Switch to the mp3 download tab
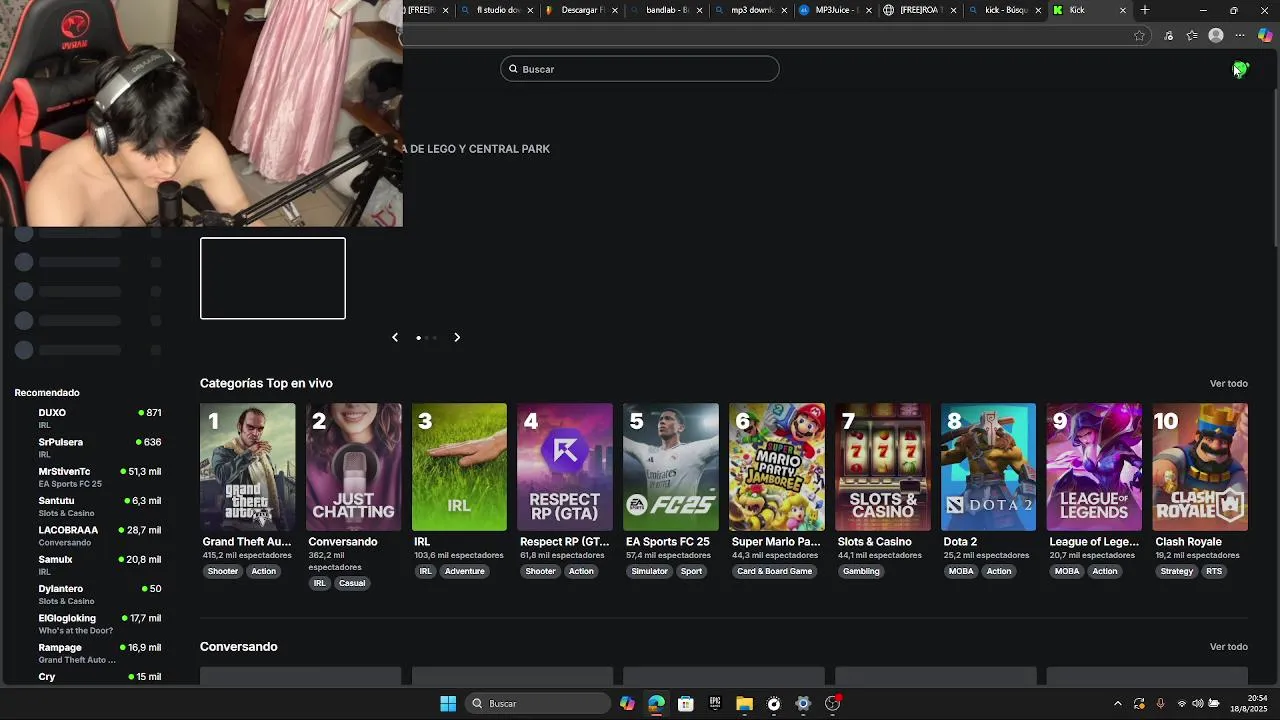 coord(750,10)
